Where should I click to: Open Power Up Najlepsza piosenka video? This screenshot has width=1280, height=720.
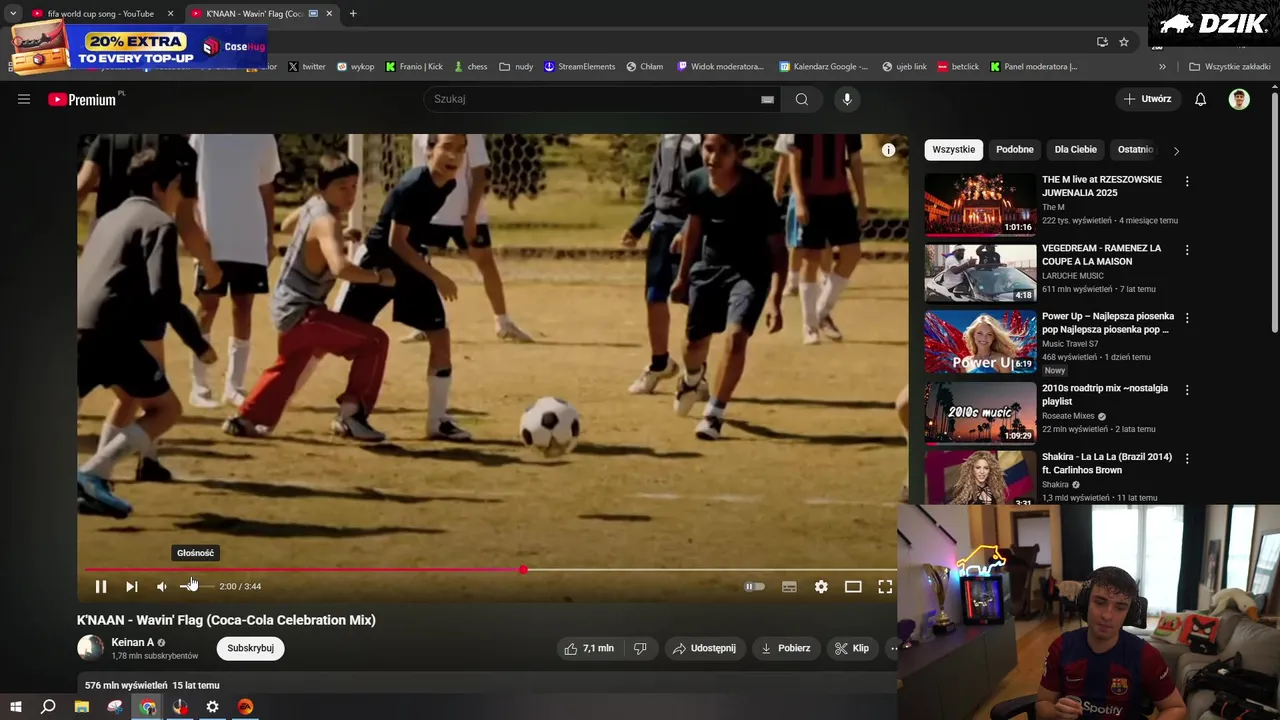980,341
